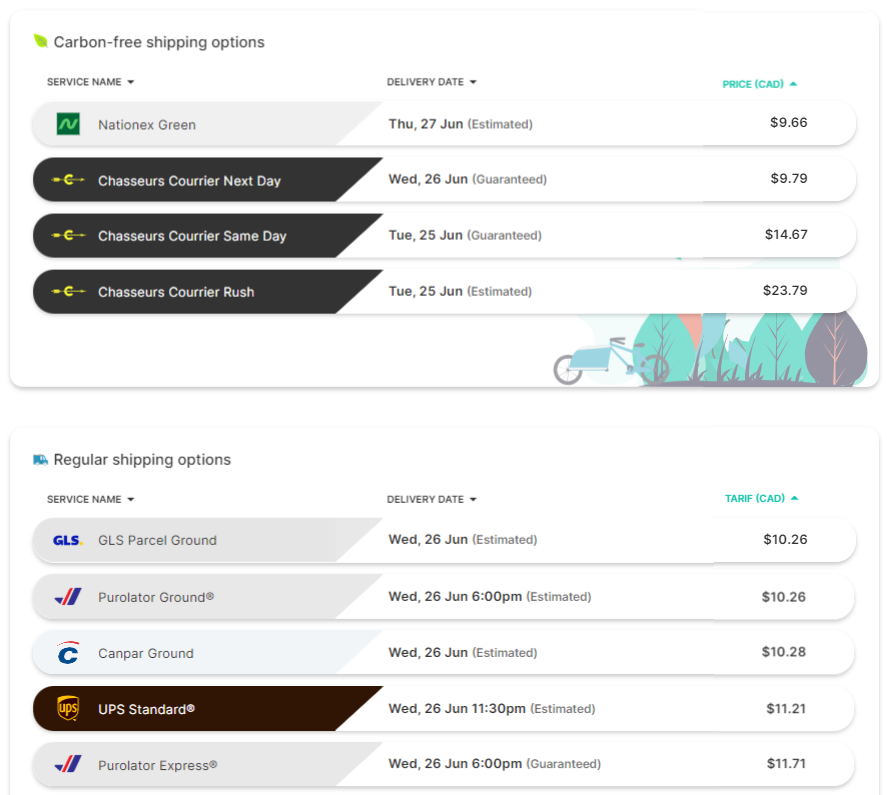Click Thu, 27 Jun delivery date
This screenshot has height=795, width=887.
coord(460,124)
